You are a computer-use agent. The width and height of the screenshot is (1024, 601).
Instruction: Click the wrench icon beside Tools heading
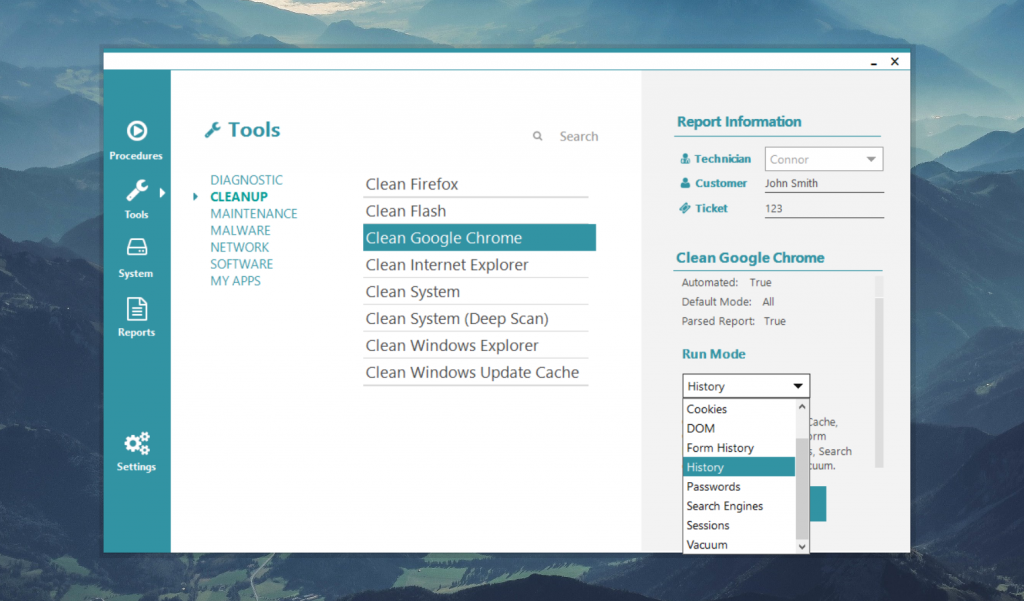click(x=212, y=130)
